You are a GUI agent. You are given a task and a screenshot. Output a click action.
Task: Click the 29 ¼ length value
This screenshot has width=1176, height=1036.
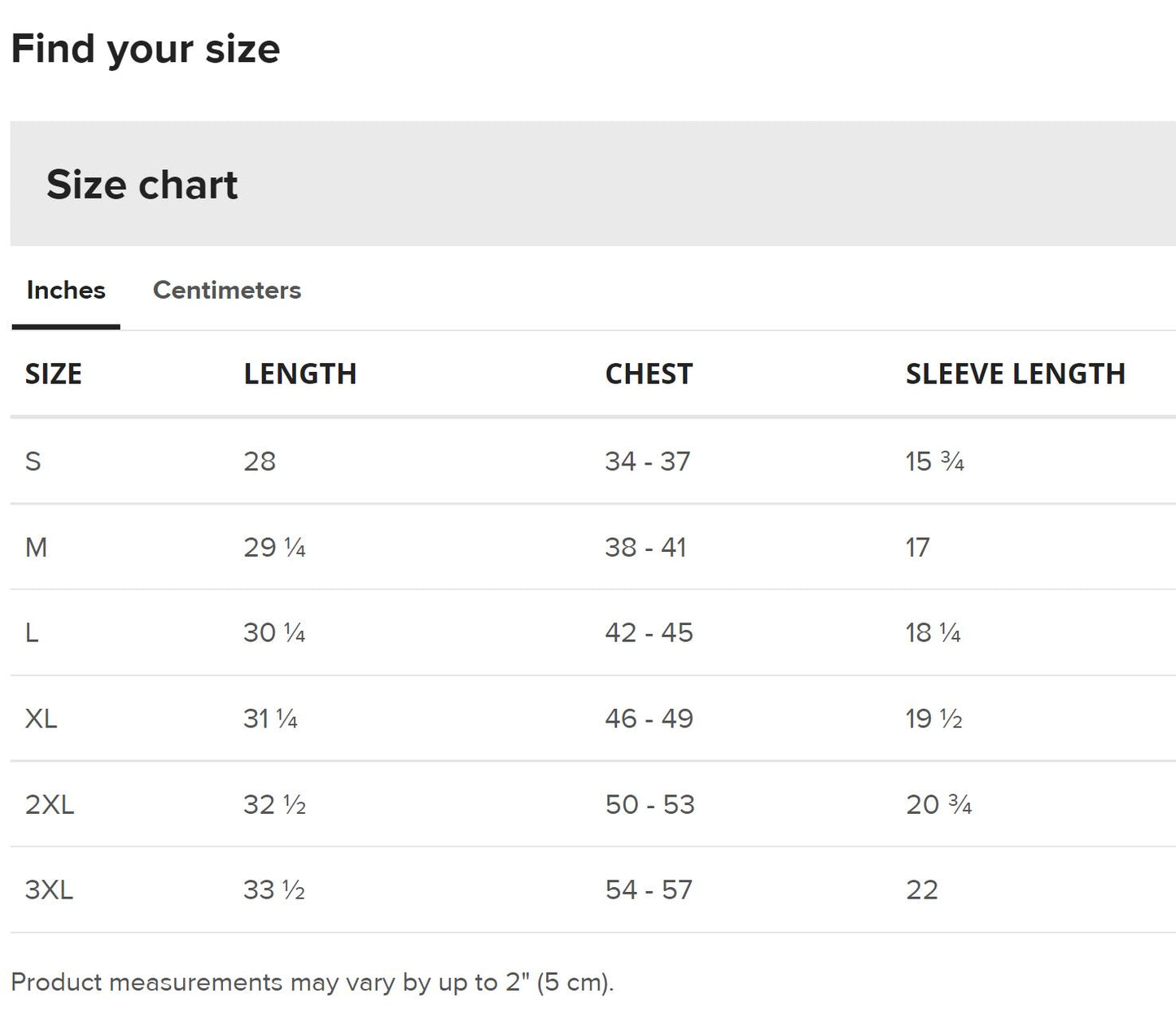coord(274,548)
